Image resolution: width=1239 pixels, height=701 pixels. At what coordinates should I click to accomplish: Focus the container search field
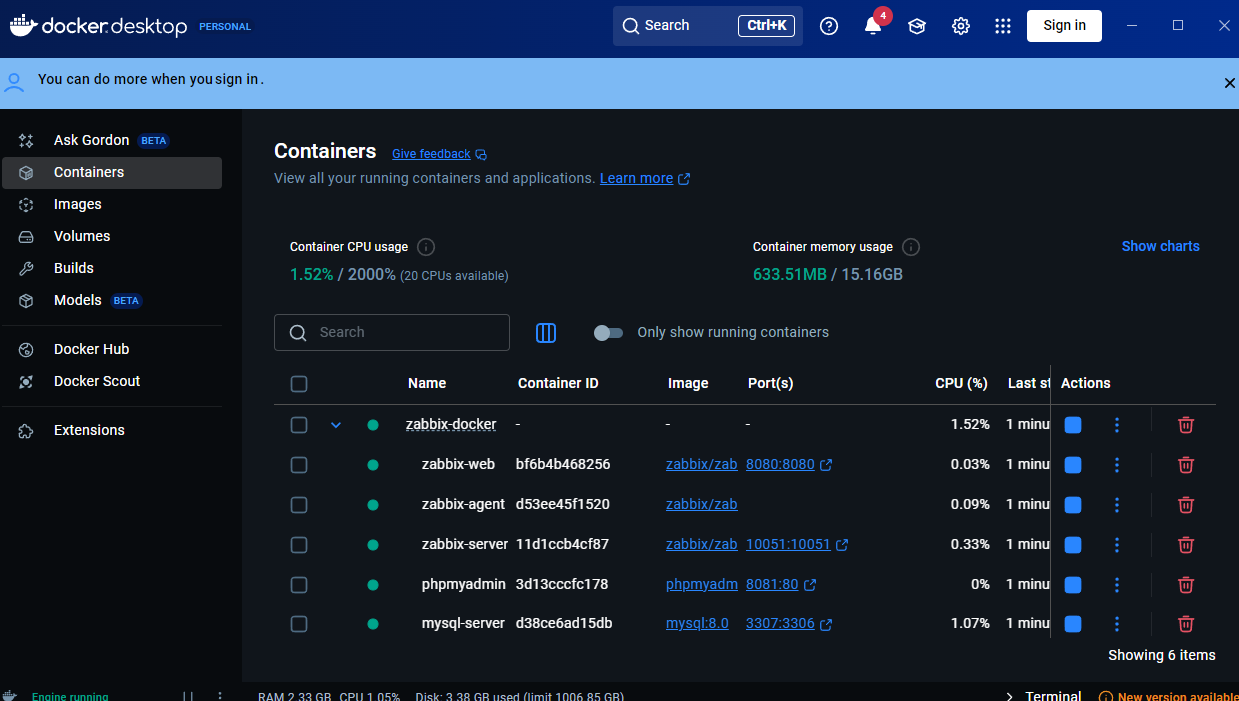[x=392, y=333]
